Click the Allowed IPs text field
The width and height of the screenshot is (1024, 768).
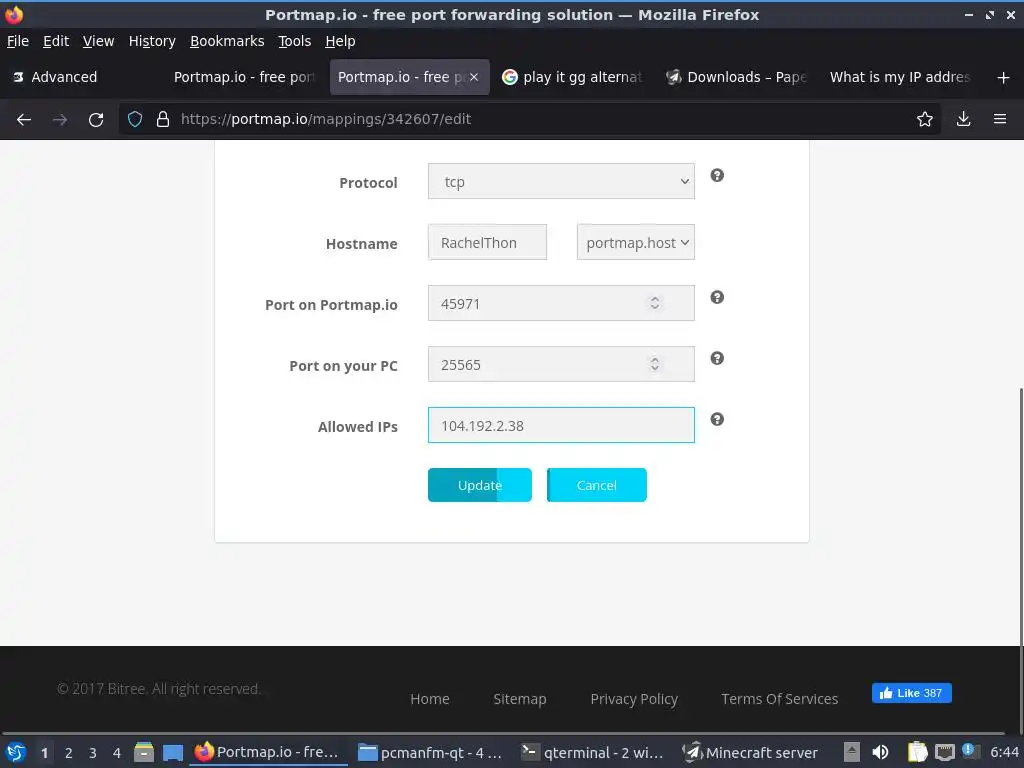(x=561, y=425)
